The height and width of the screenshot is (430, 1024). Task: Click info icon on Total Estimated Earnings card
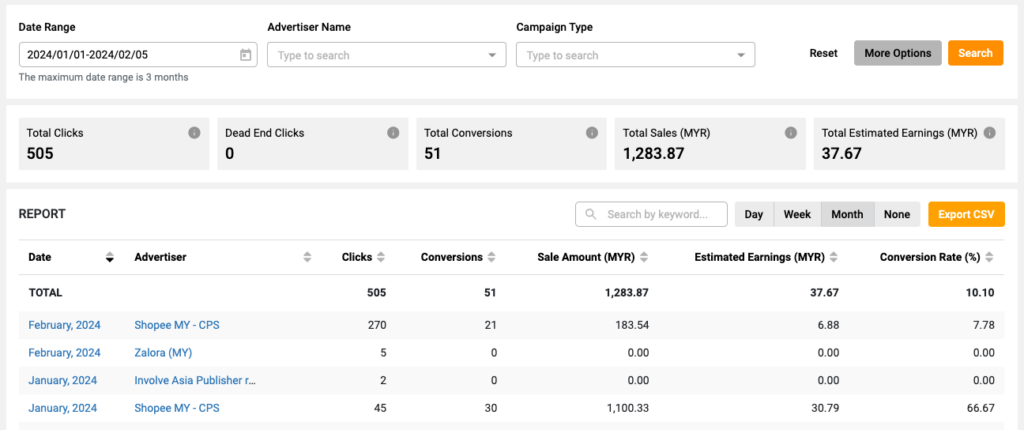[x=989, y=133]
